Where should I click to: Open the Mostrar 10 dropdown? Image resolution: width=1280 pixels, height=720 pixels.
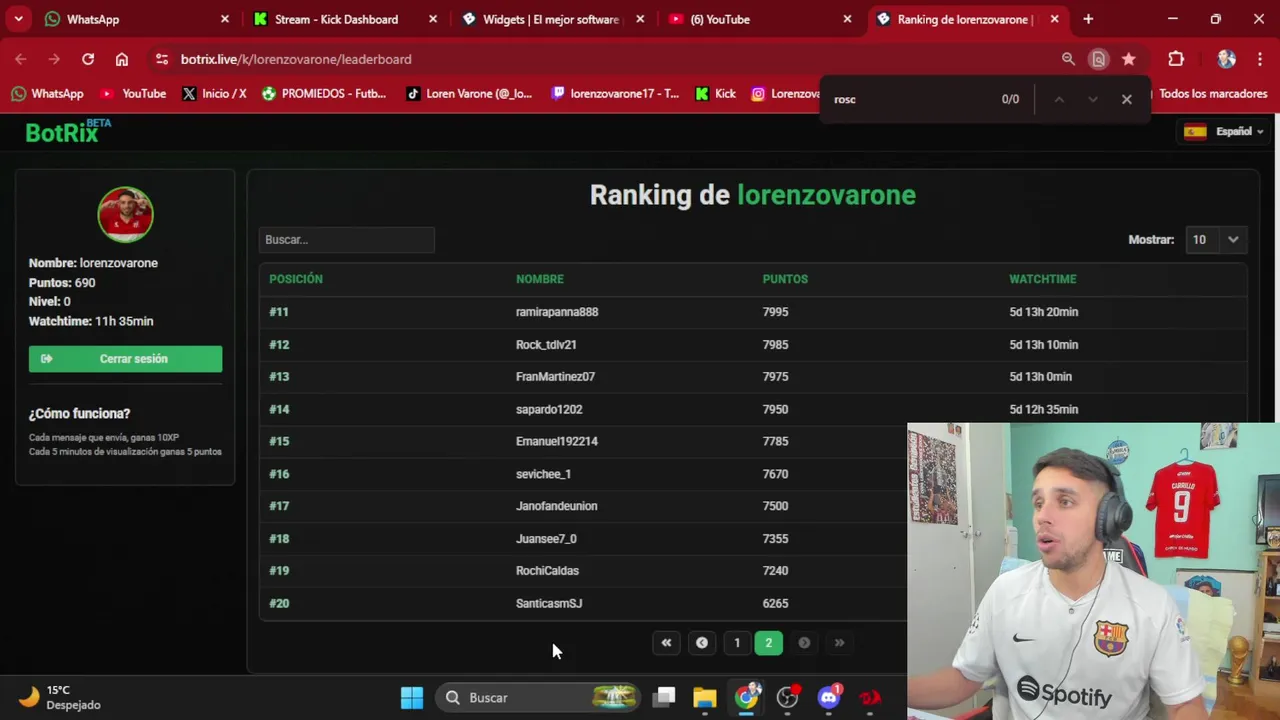coord(1215,240)
